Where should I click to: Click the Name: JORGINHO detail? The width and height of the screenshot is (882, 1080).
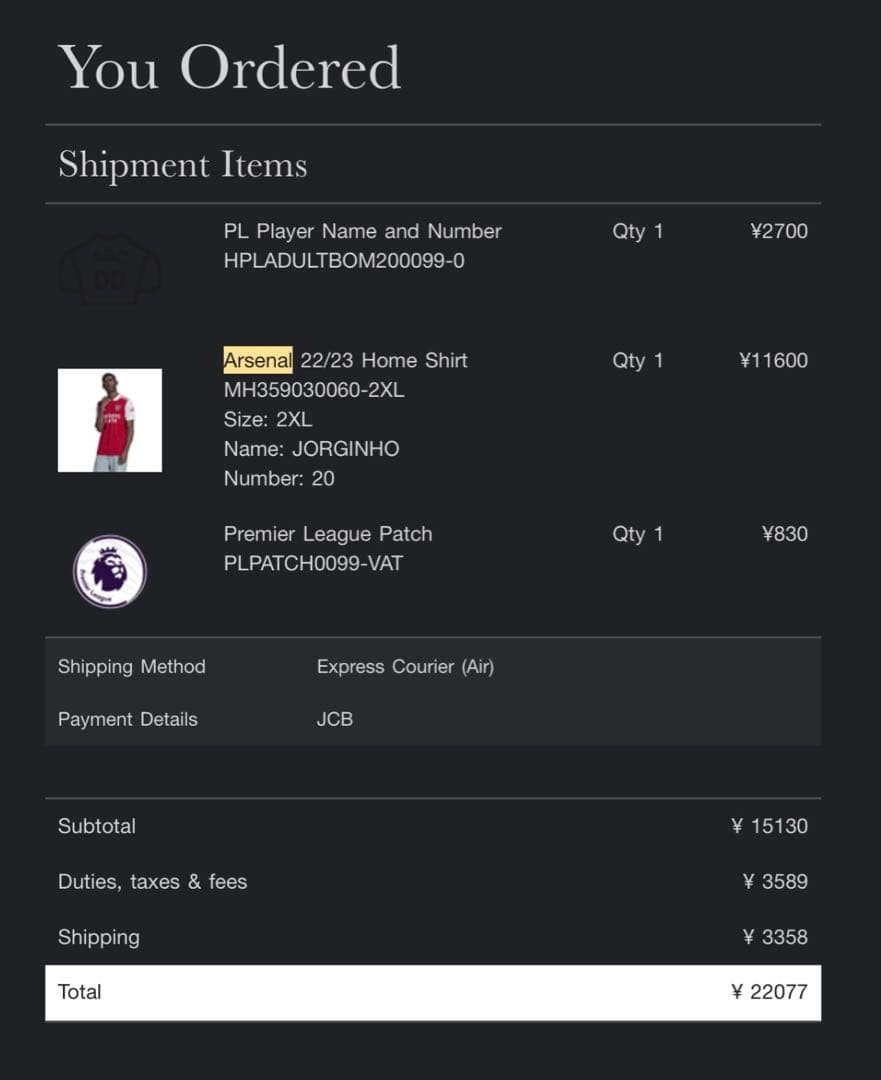(x=311, y=449)
